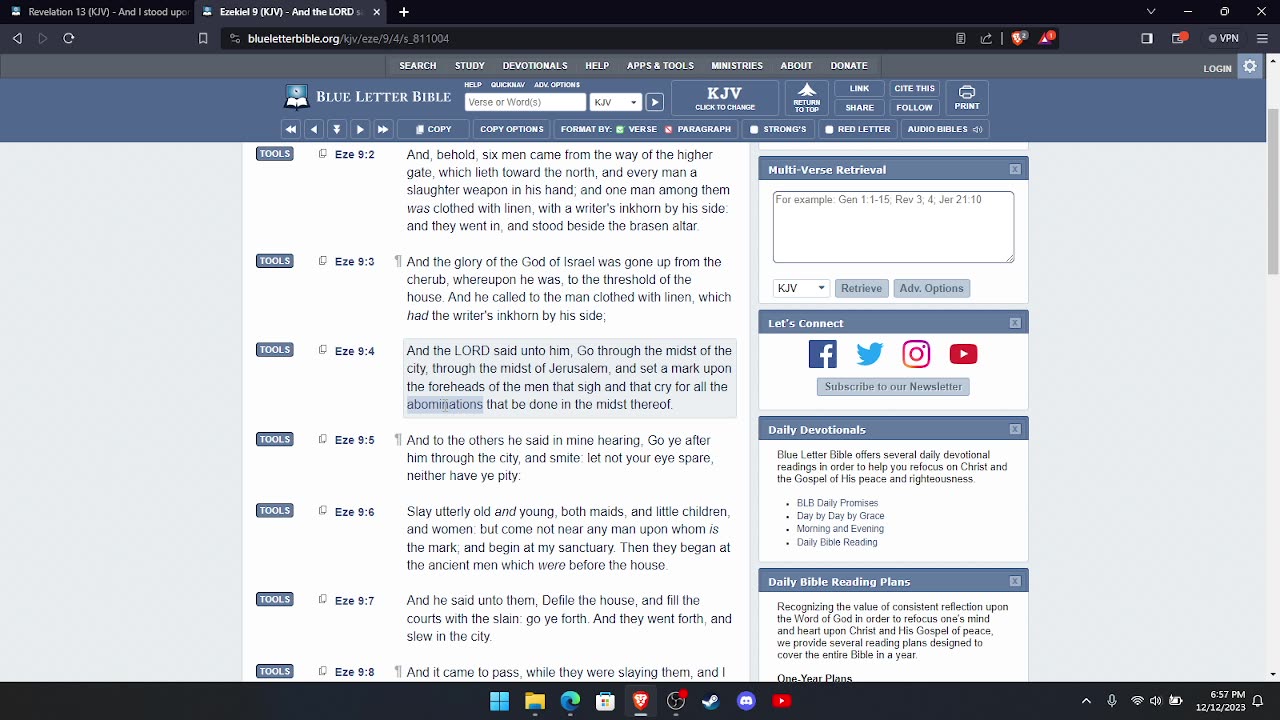Click the Print icon button
The width and height of the screenshot is (1280, 720).
pyautogui.click(x=966, y=98)
